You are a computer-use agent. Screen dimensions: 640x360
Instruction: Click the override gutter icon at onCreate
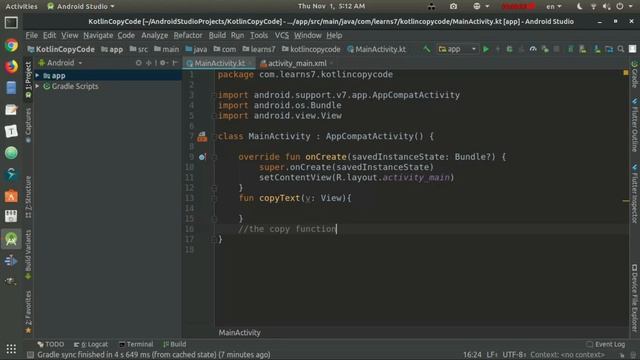coord(202,157)
